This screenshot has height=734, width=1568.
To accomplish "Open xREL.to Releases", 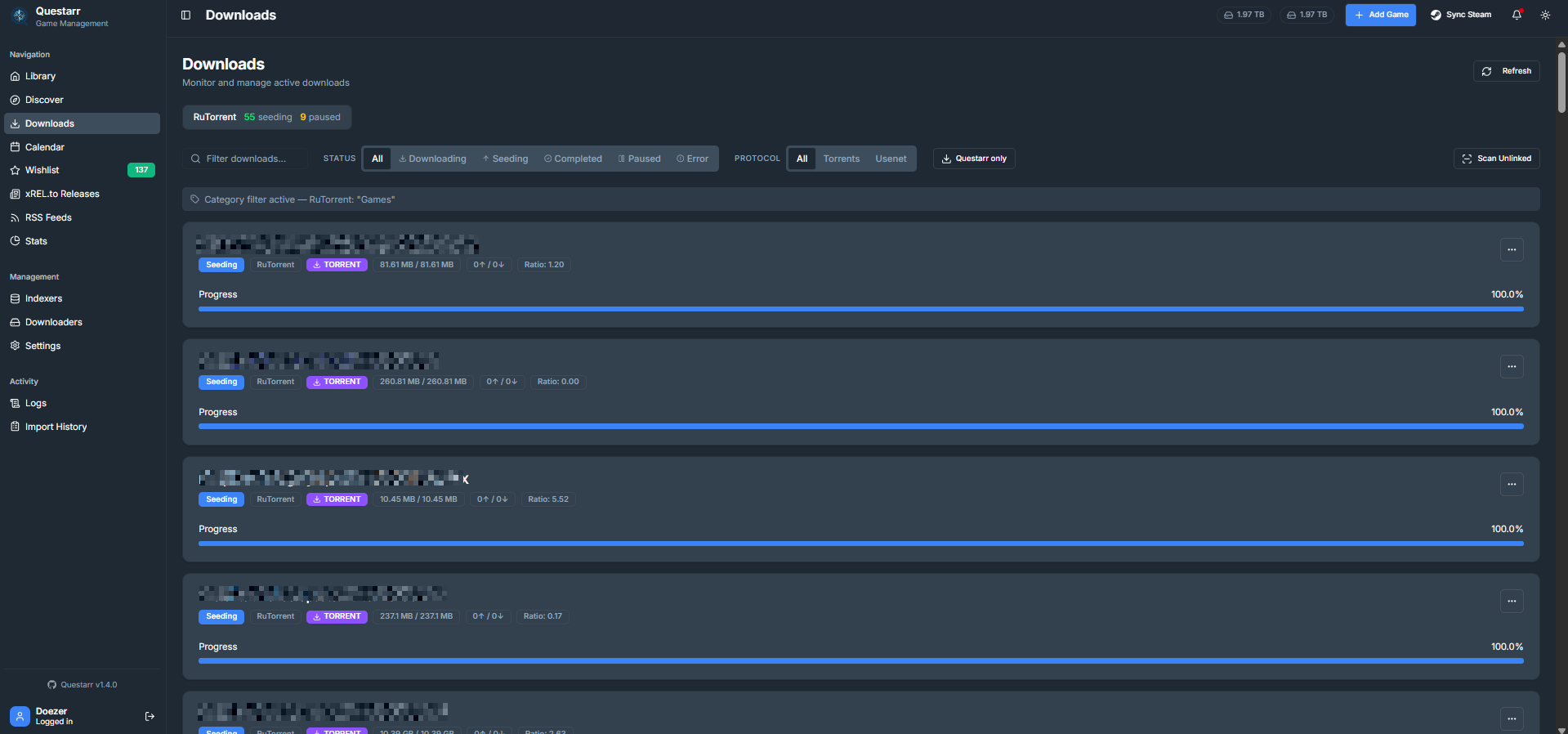I will (82, 194).
